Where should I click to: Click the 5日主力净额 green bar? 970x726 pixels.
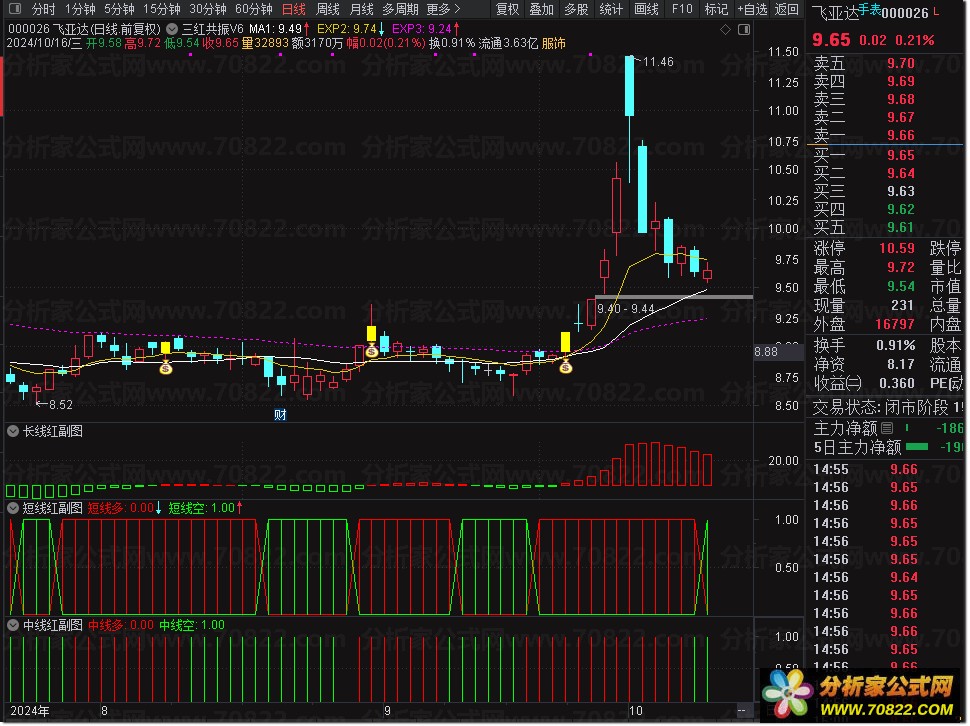[917, 446]
